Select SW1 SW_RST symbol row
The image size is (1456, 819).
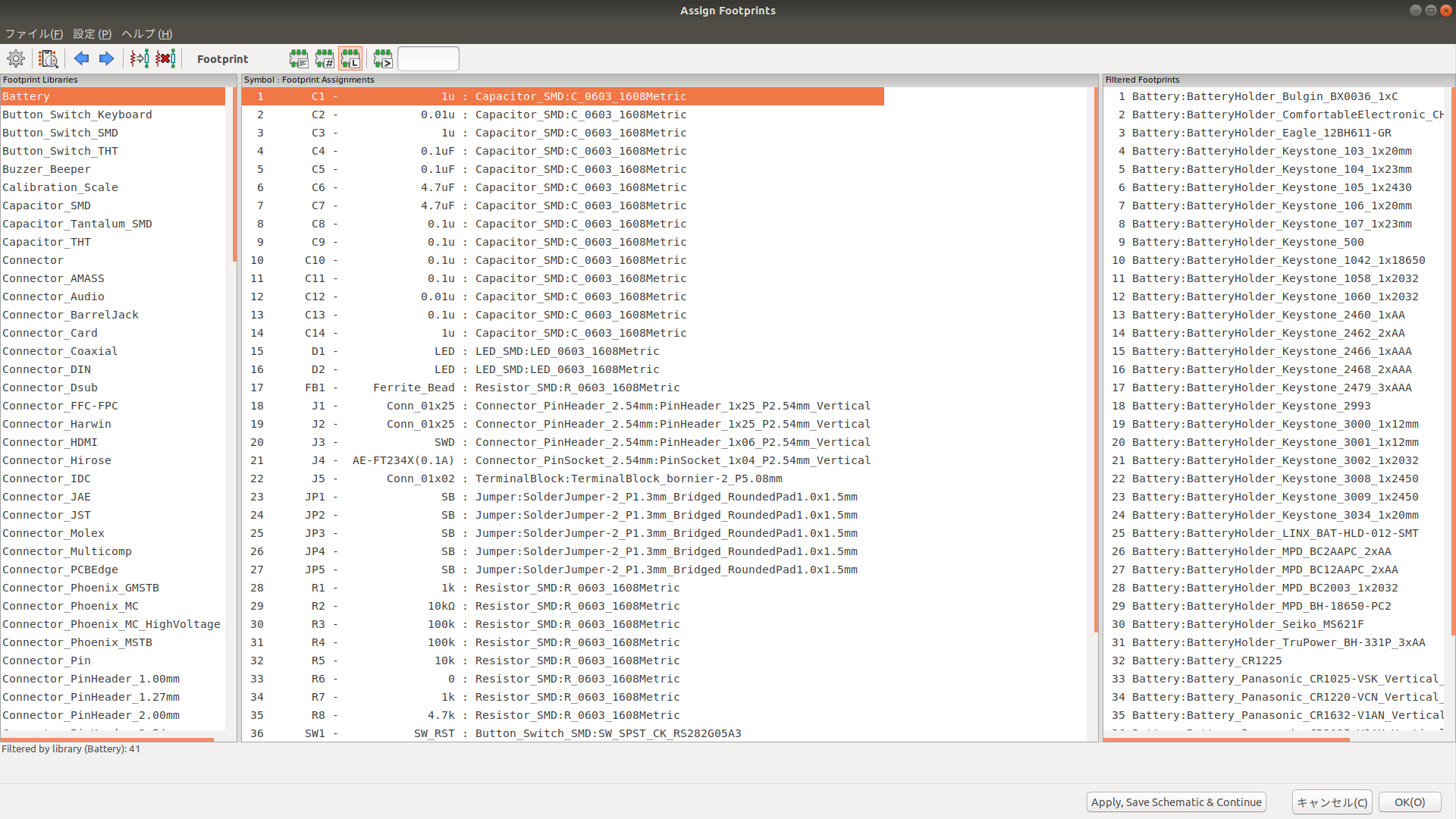click(x=563, y=733)
